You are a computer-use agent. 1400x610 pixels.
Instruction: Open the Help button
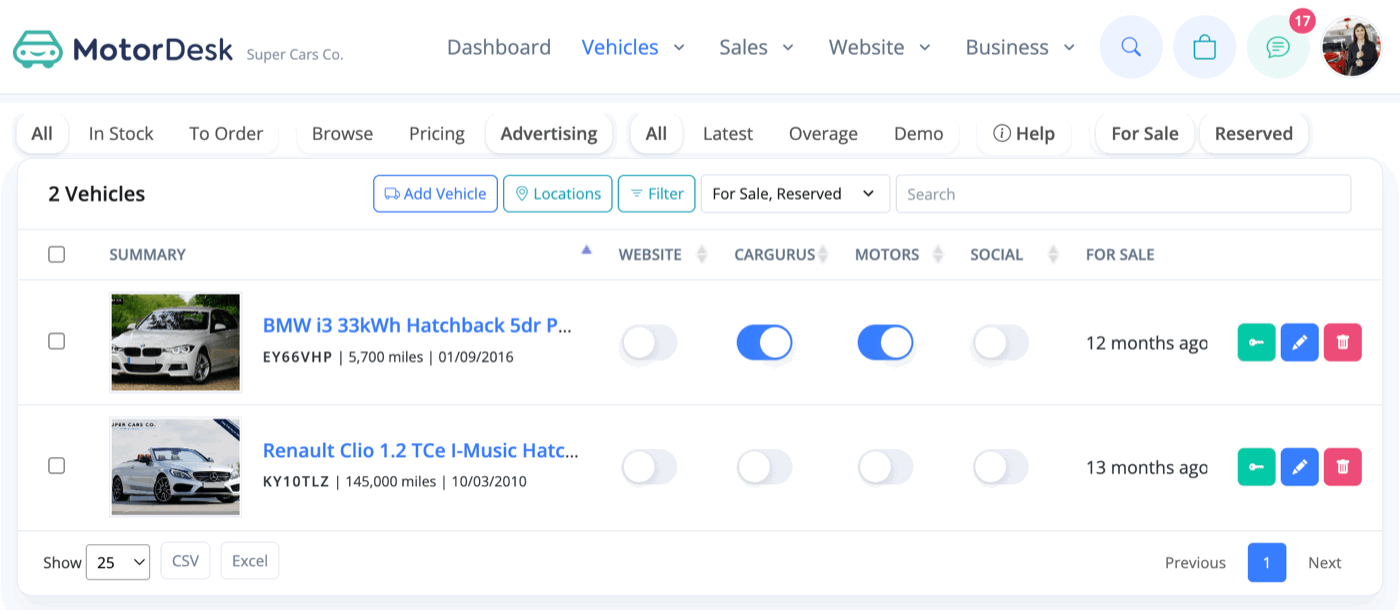(x=1023, y=134)
